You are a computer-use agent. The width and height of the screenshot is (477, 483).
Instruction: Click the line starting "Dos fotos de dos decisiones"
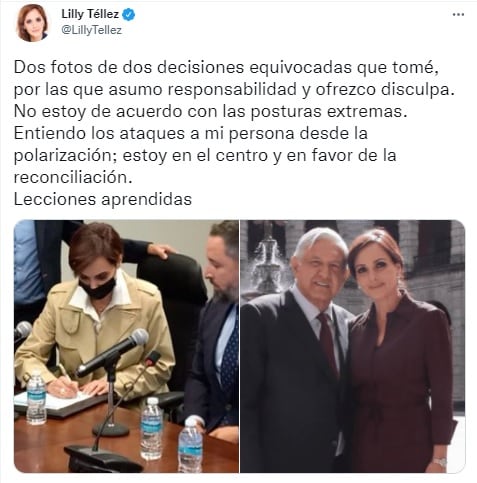click(x=226, y=68)
